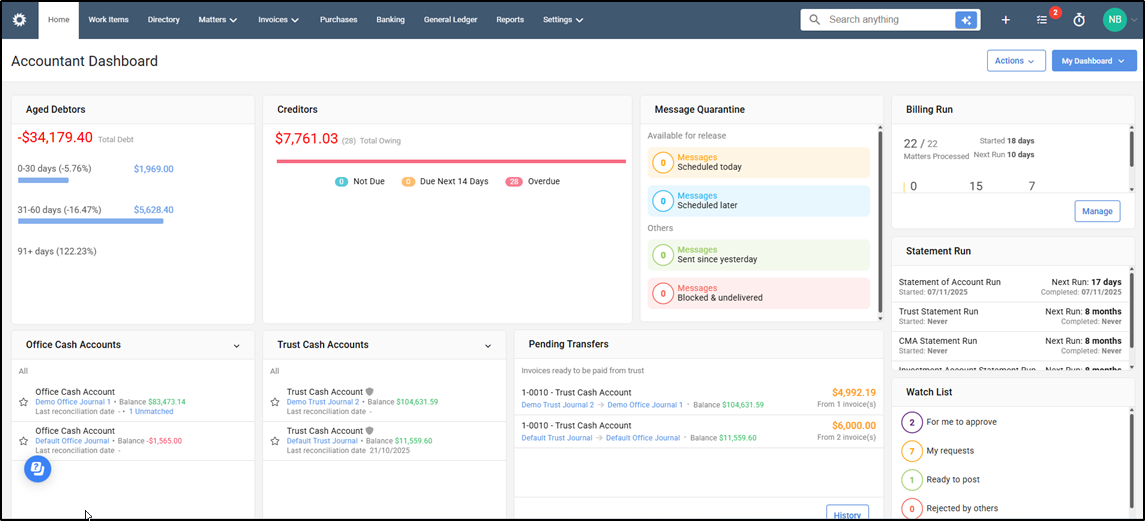Image resolution: width=1145 pixels, height=521 pixels.
Task: Expand the Office Cash Accounts chevron
Action: coord(237,346)
